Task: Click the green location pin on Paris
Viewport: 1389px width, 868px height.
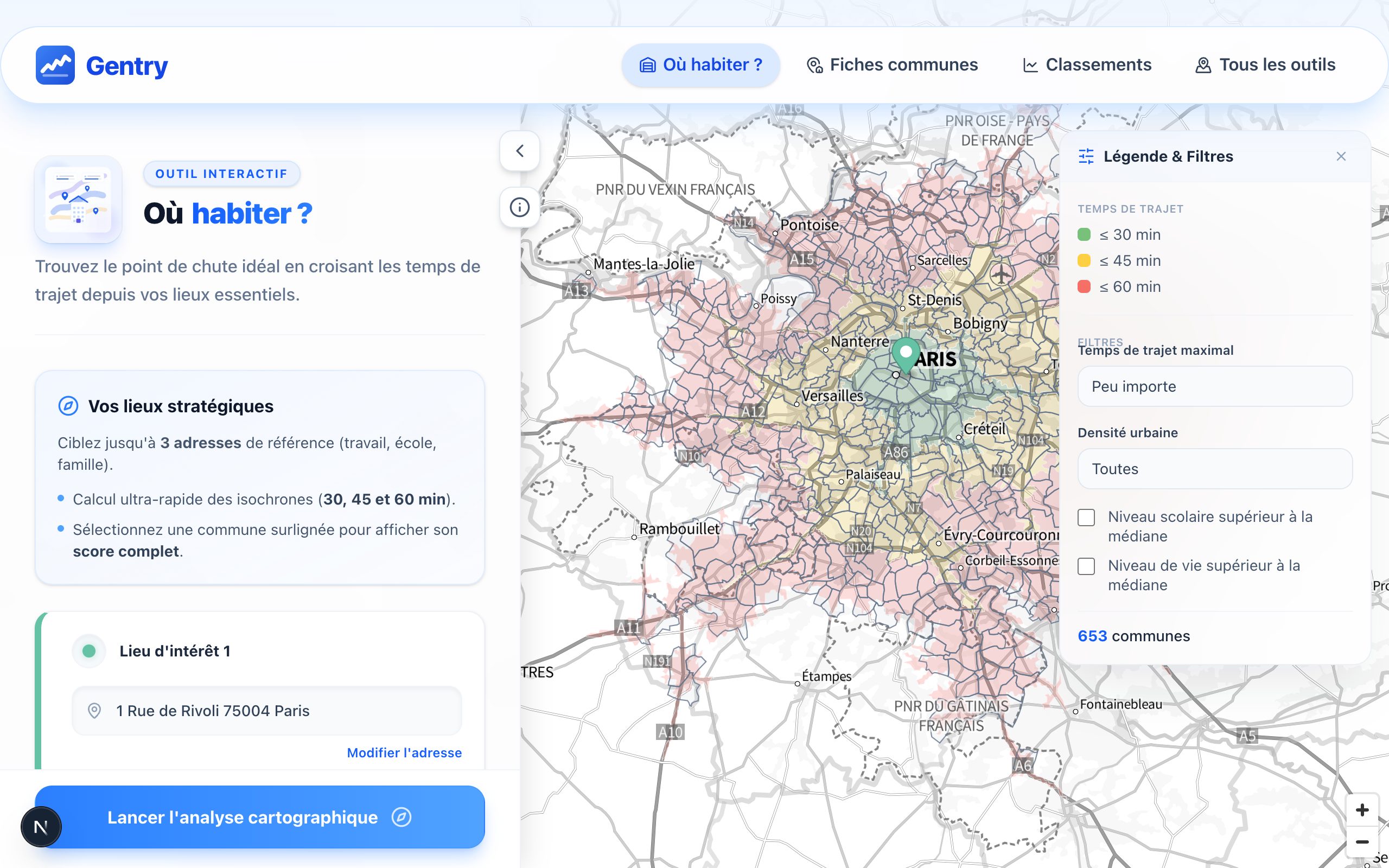Action: coord(906,354)
